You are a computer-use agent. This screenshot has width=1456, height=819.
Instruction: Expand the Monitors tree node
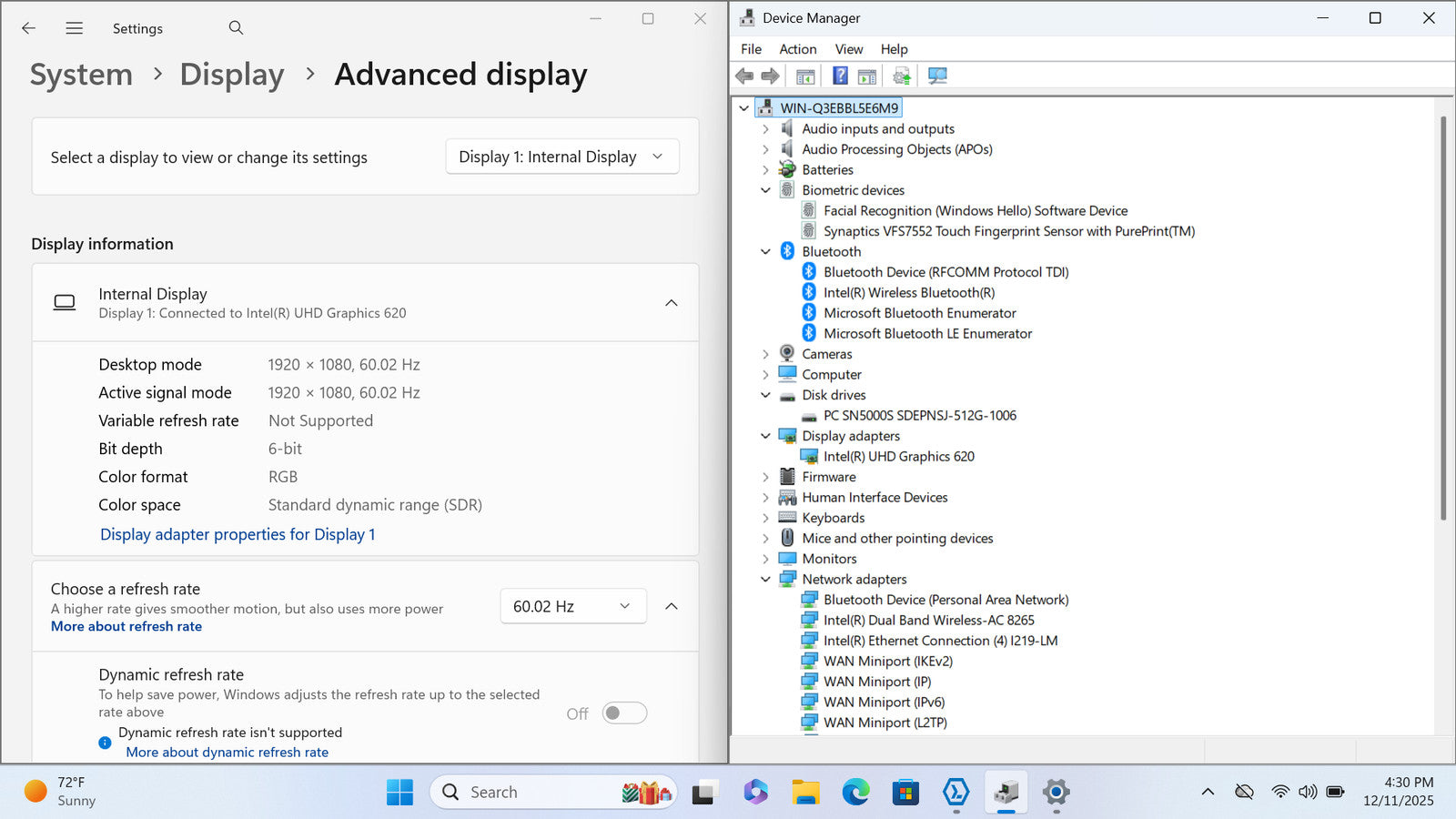click(x=765, y=559)
